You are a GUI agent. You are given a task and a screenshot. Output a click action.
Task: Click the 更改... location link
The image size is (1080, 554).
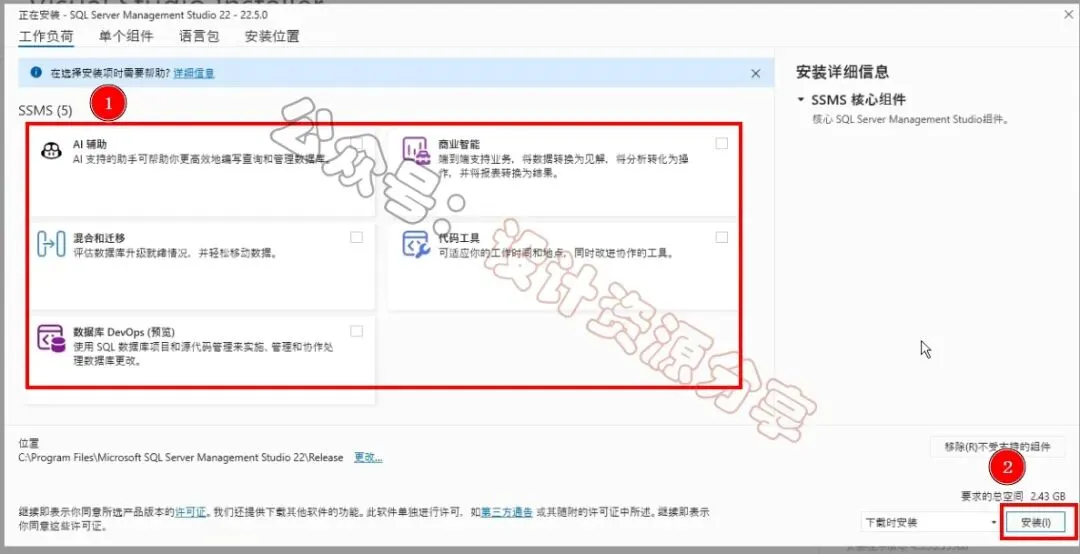[x=368, y=458]
